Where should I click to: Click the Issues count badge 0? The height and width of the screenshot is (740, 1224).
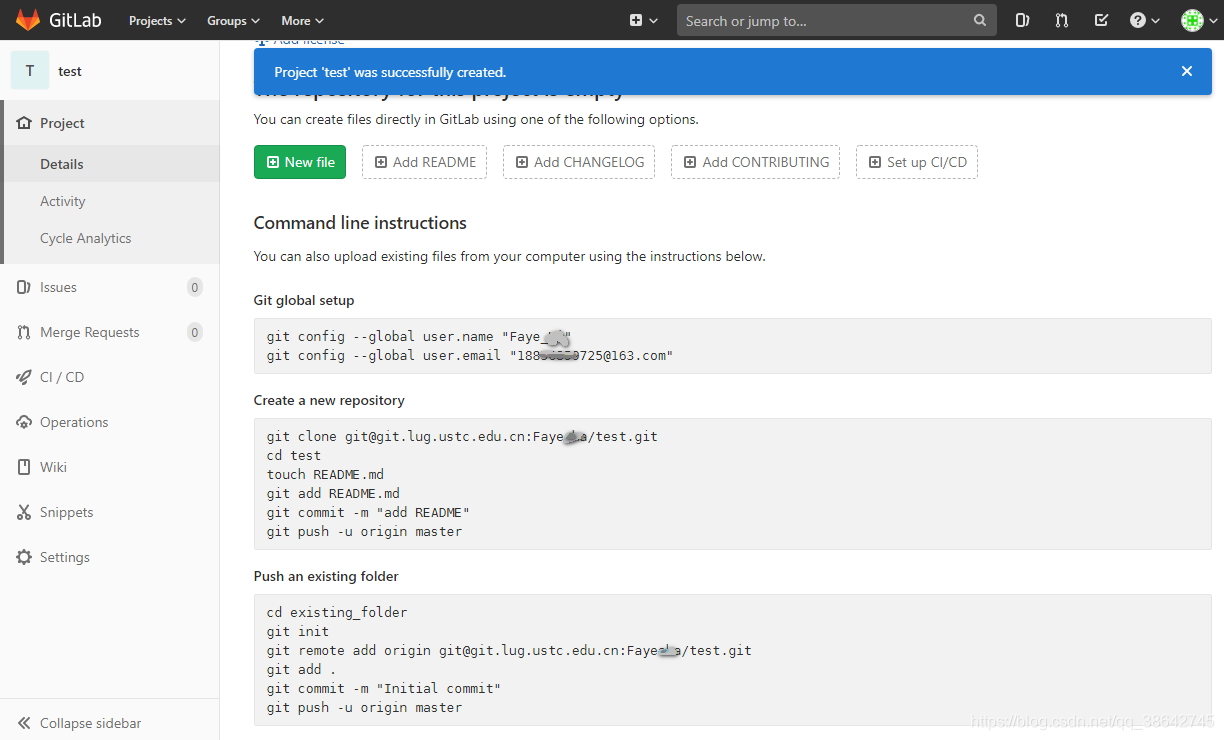pyautogui.click(x=195, y=287)
